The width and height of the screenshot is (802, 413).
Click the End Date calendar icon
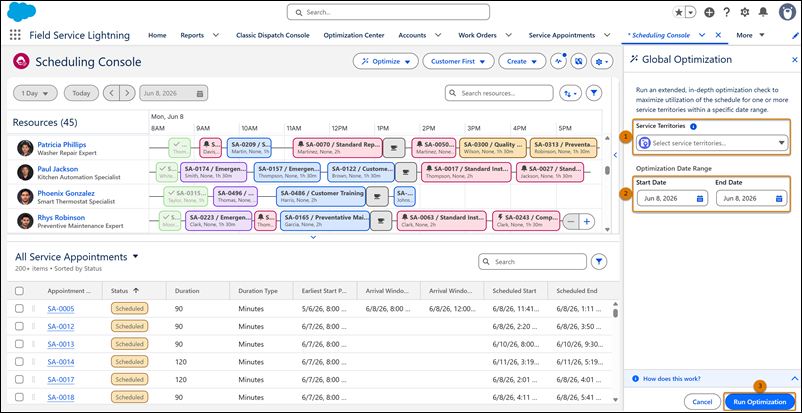click(x=779, y=198)
